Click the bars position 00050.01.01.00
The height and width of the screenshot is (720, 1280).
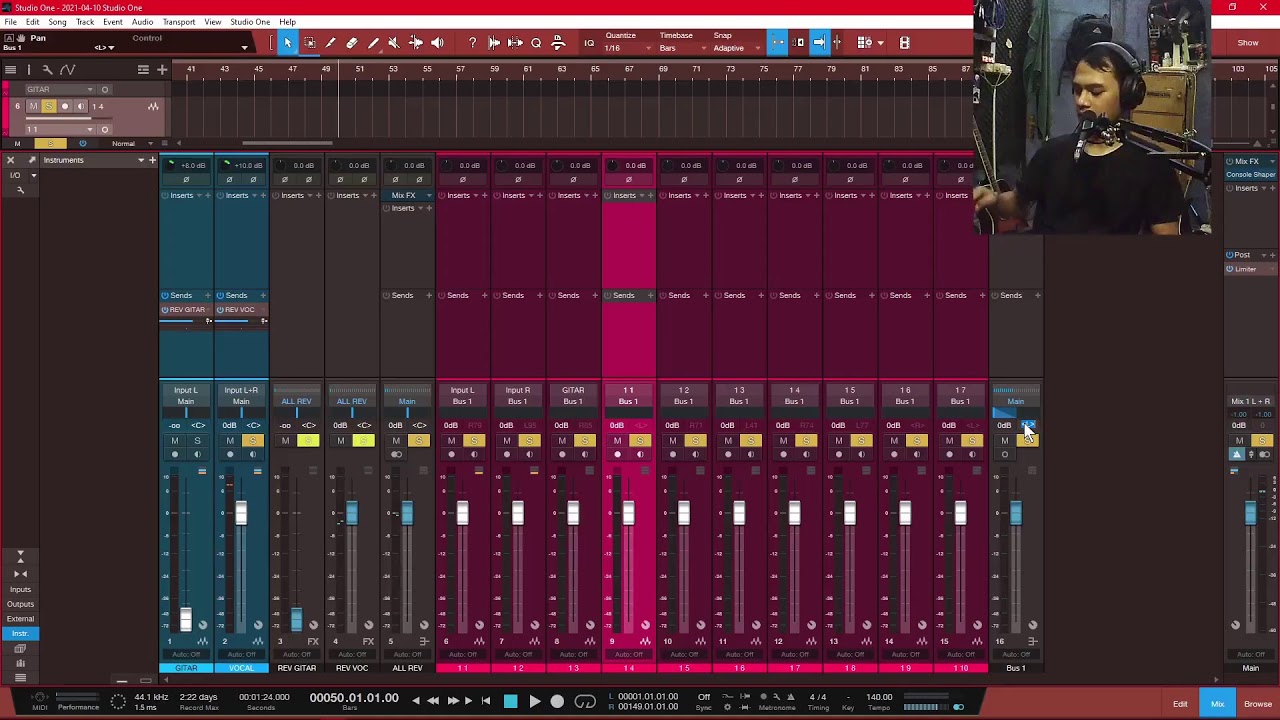click(354, 697)
